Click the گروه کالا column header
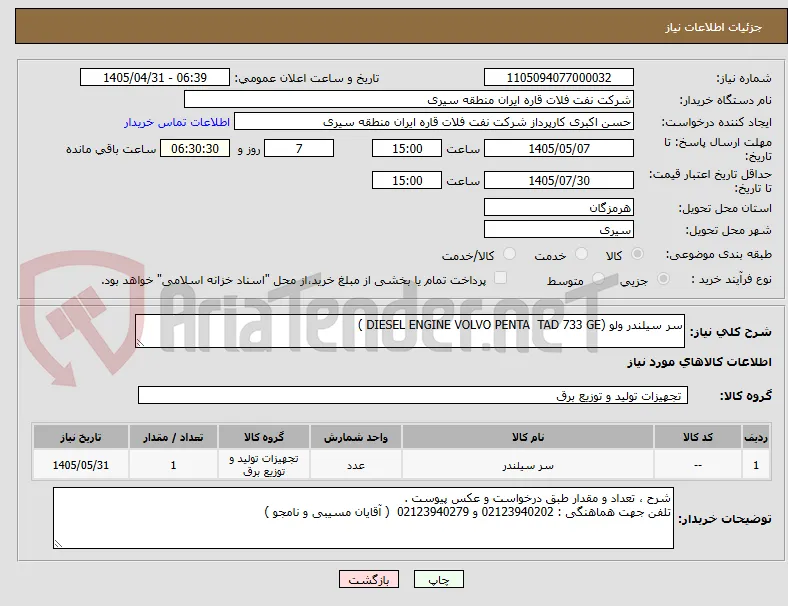Screen dimensions: 788x606 [x=264, y=437]
